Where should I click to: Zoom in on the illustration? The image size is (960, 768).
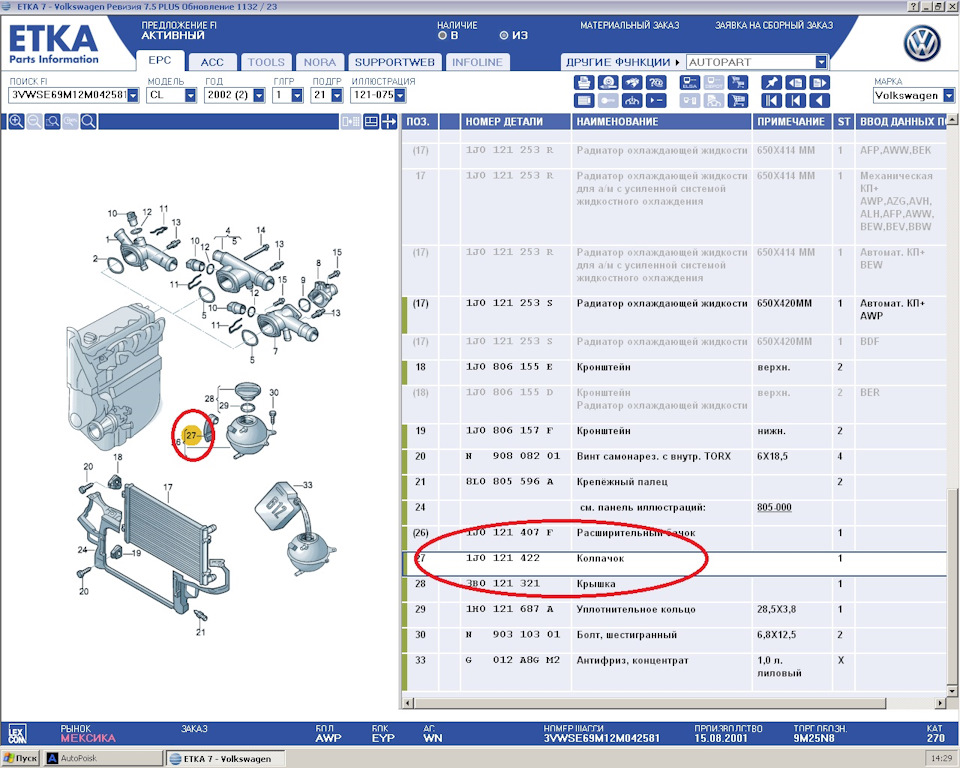[17, 121]
